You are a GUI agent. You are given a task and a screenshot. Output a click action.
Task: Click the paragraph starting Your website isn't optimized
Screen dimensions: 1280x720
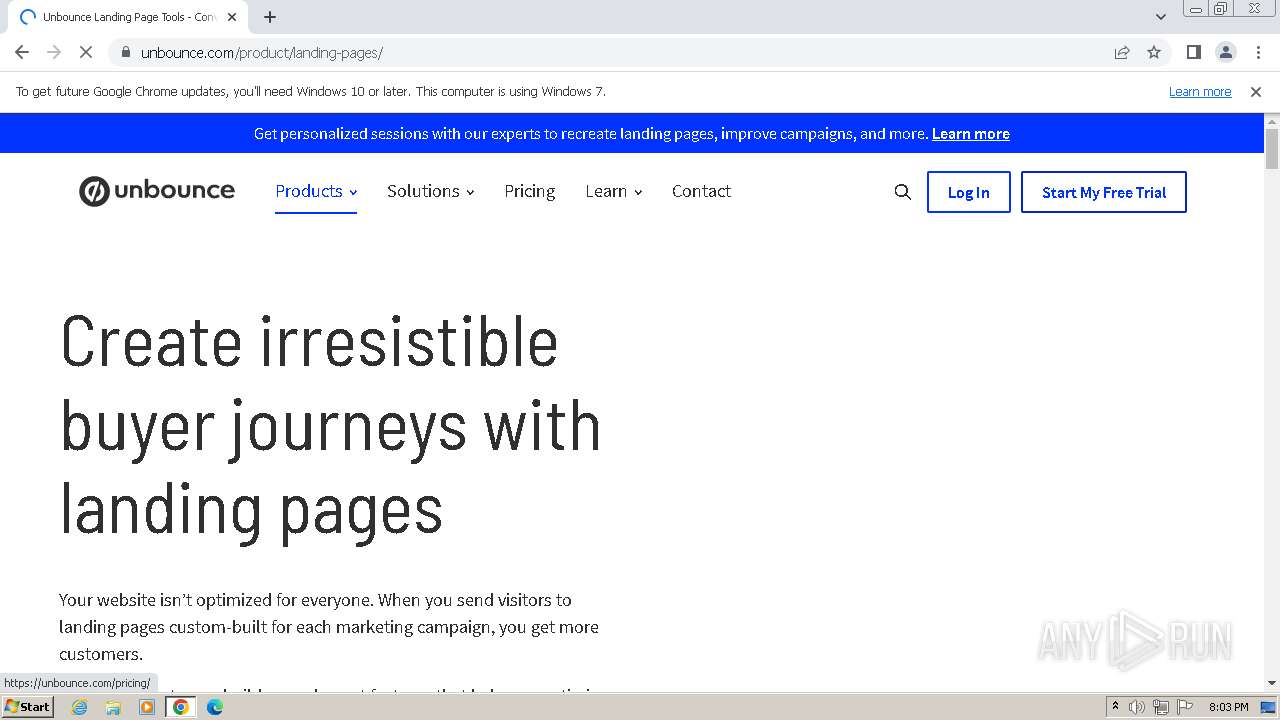pyautogui.click(x=329, y=627)
